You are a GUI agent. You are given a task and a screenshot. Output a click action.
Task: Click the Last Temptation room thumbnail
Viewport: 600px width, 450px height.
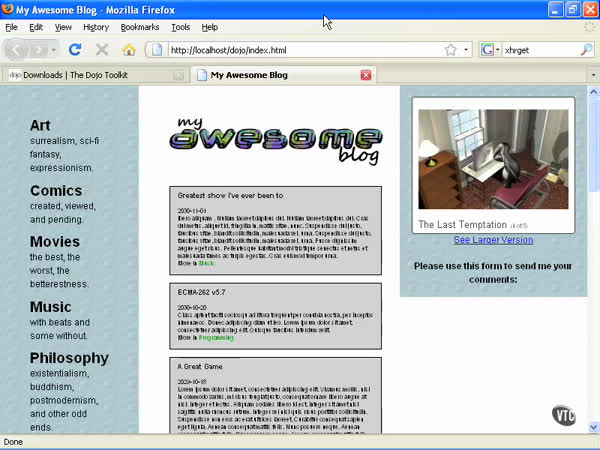click(x=493, y=159)
